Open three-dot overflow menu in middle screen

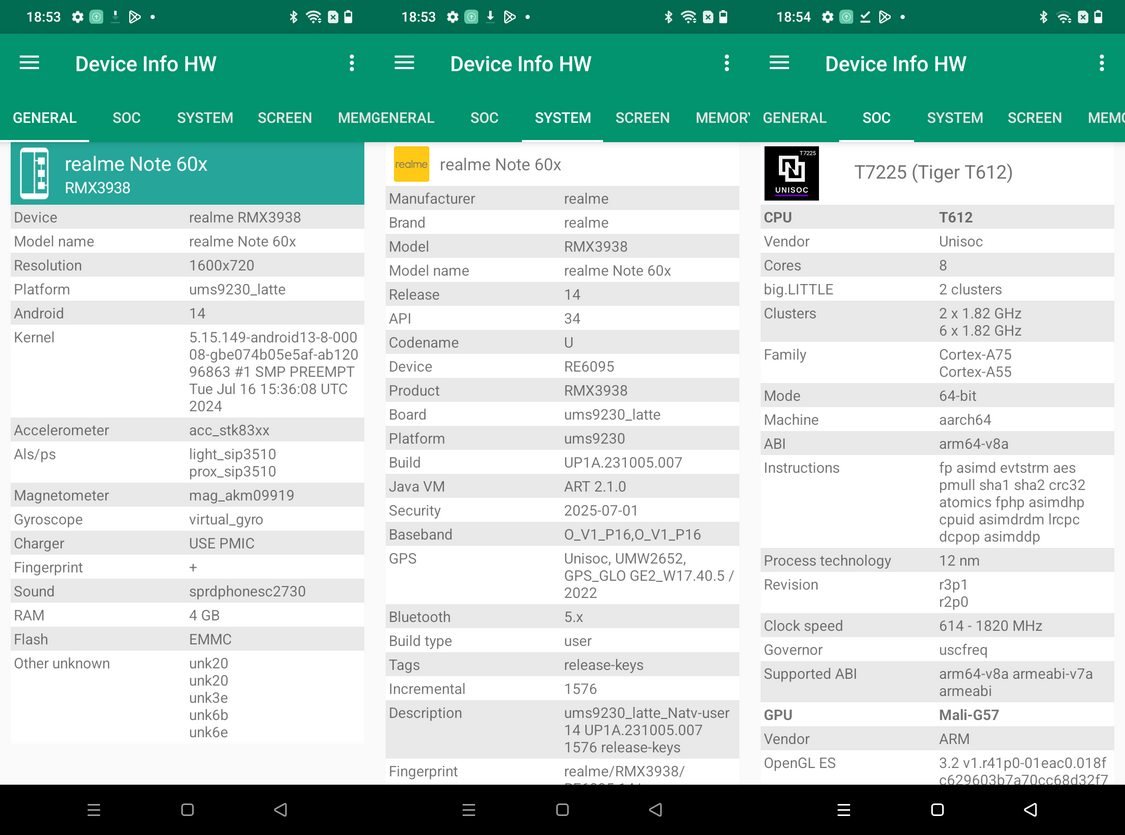727,63
